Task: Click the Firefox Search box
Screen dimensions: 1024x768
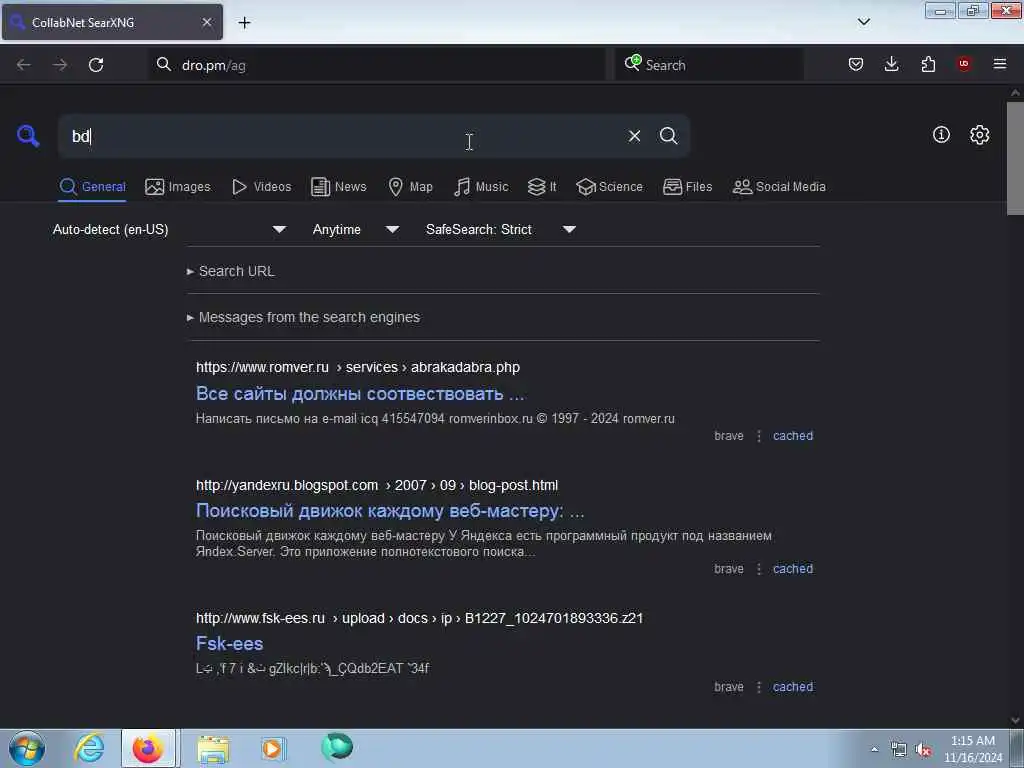Action: pyautogui.click(x=709, y=65)
